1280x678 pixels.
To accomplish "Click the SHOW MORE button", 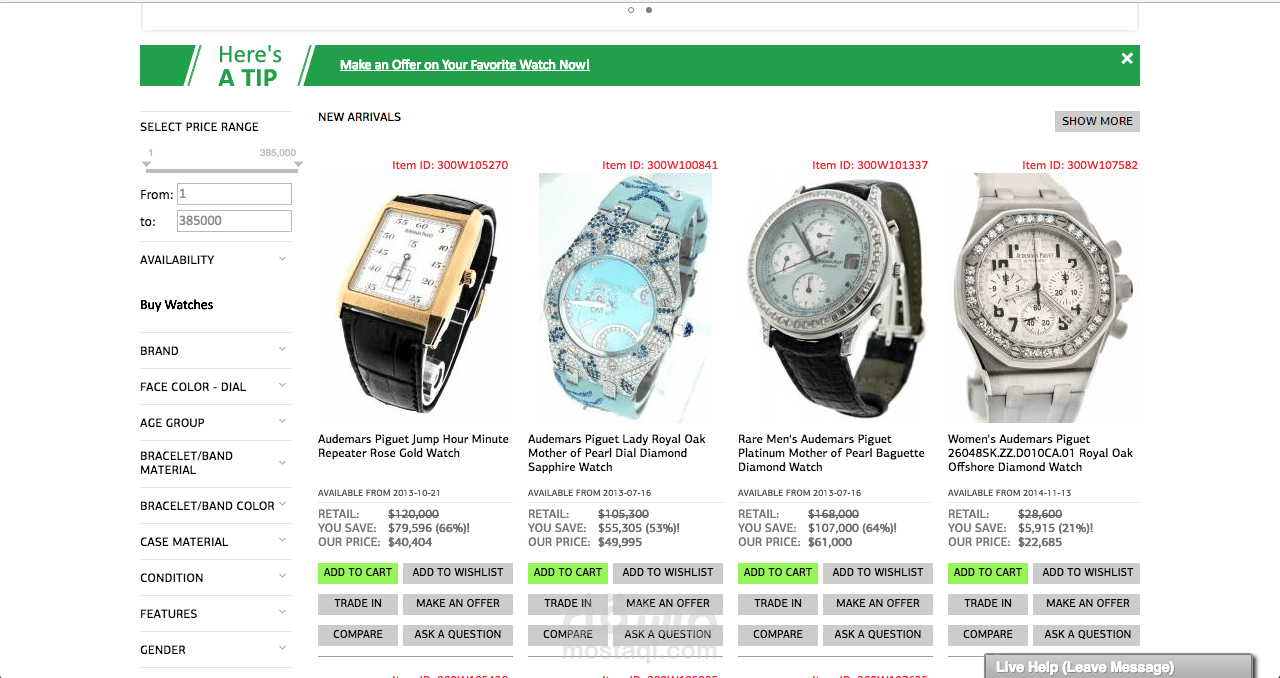I will tap(1097, 121).
